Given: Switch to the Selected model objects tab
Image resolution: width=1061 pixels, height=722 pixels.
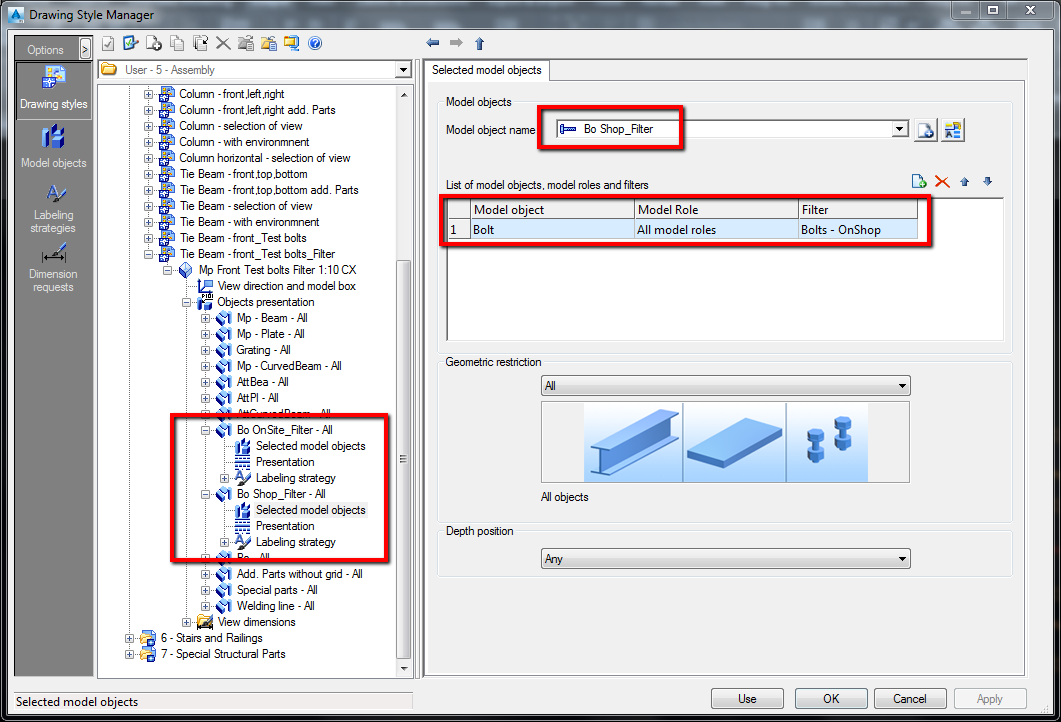Looking at the screenshot, I should (487, 70).
